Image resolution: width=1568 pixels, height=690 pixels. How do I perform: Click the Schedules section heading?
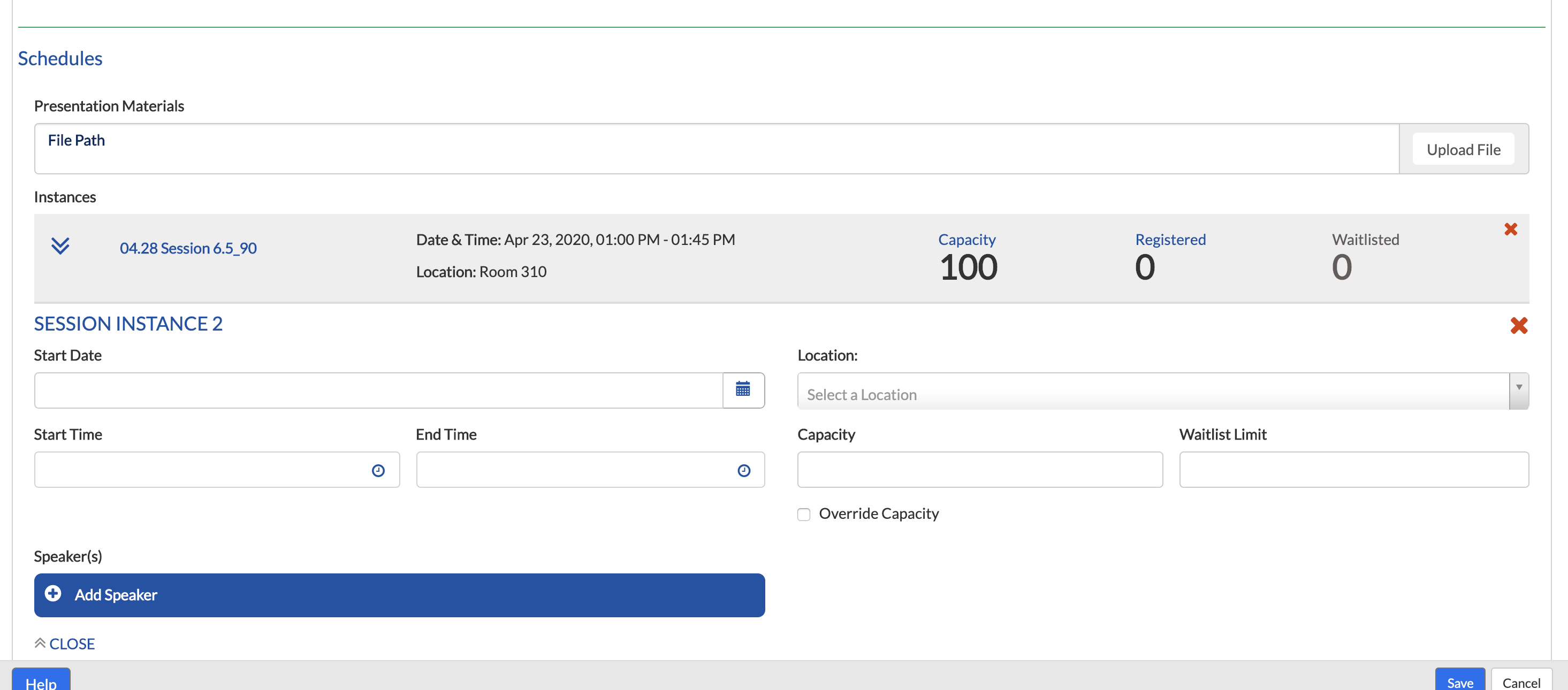pyautogui.click(x=59, y=58)
